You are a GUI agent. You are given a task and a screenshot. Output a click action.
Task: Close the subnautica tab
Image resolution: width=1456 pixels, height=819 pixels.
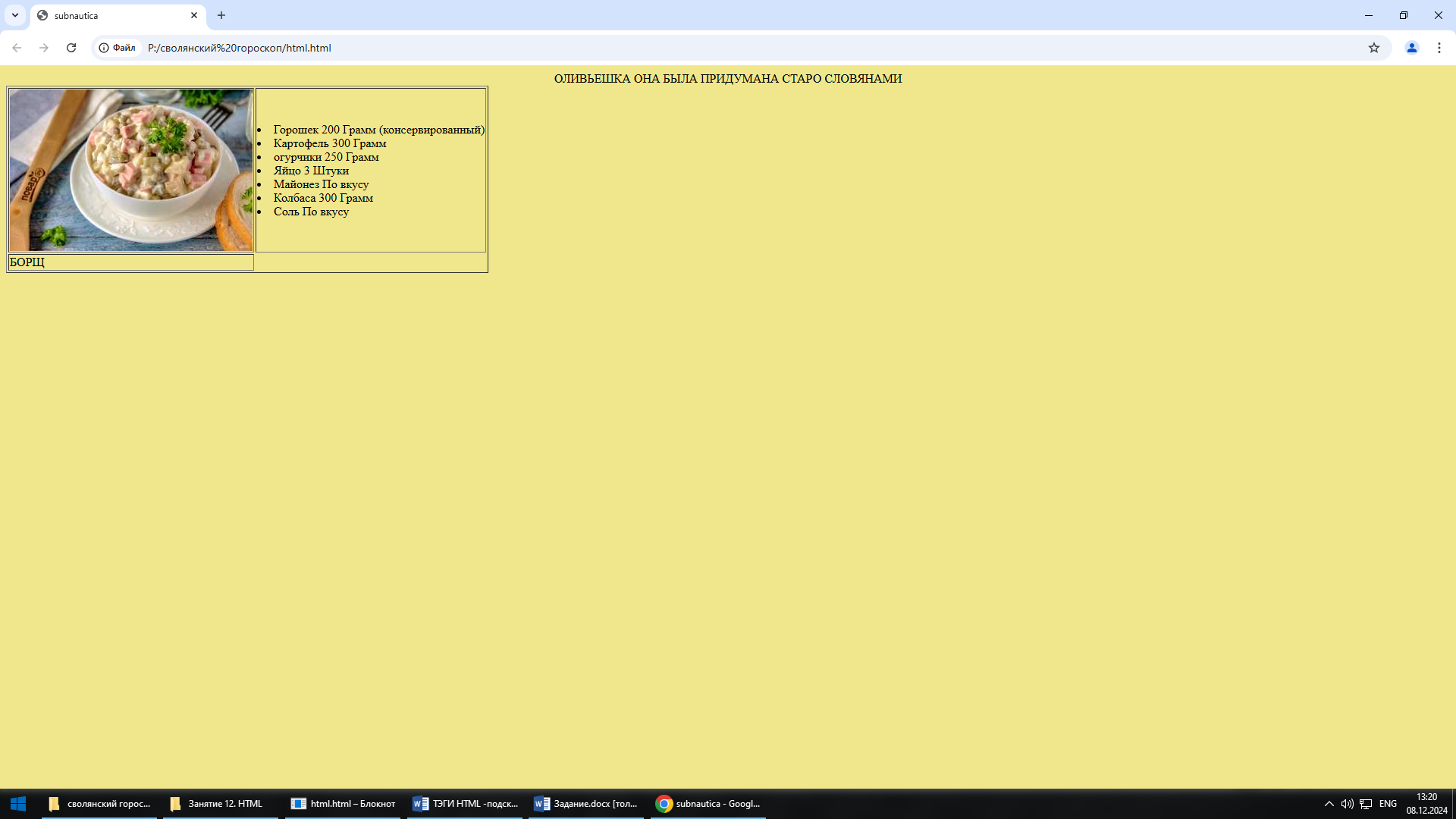coord(194,15)
